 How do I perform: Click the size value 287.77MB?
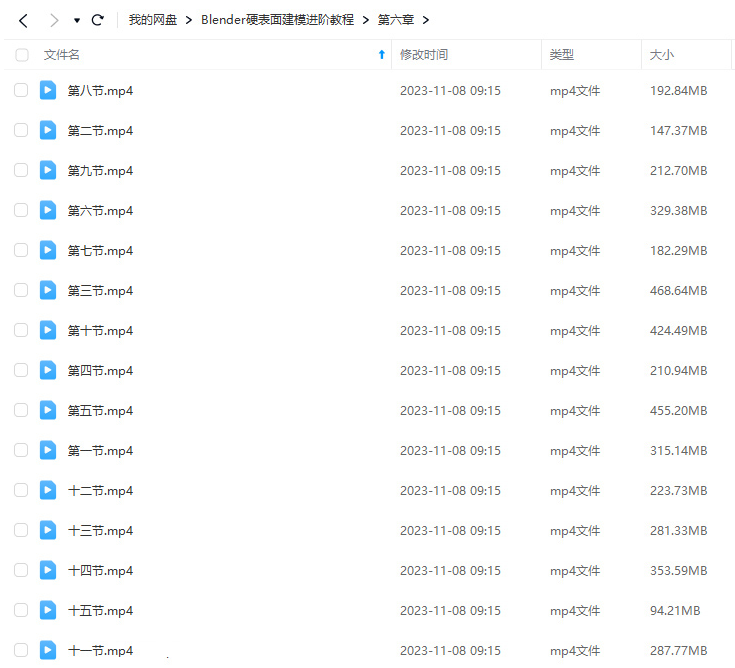coord(678,651)
